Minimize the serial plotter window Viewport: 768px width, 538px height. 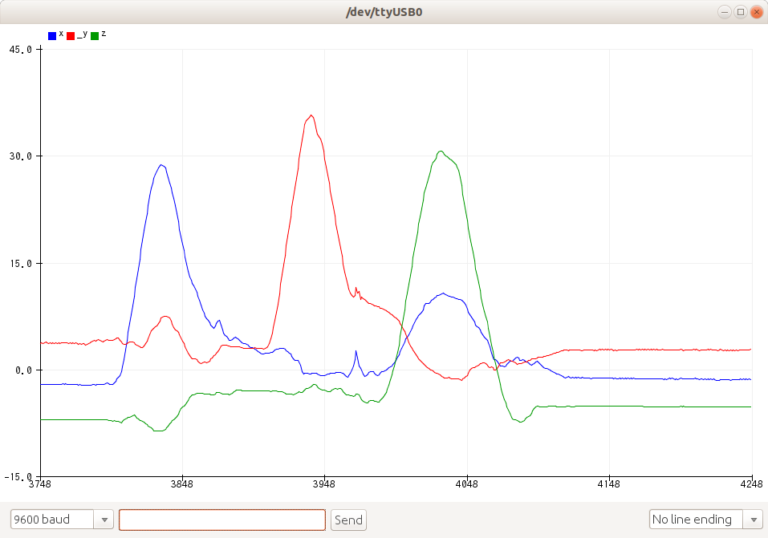pos(724,12)
